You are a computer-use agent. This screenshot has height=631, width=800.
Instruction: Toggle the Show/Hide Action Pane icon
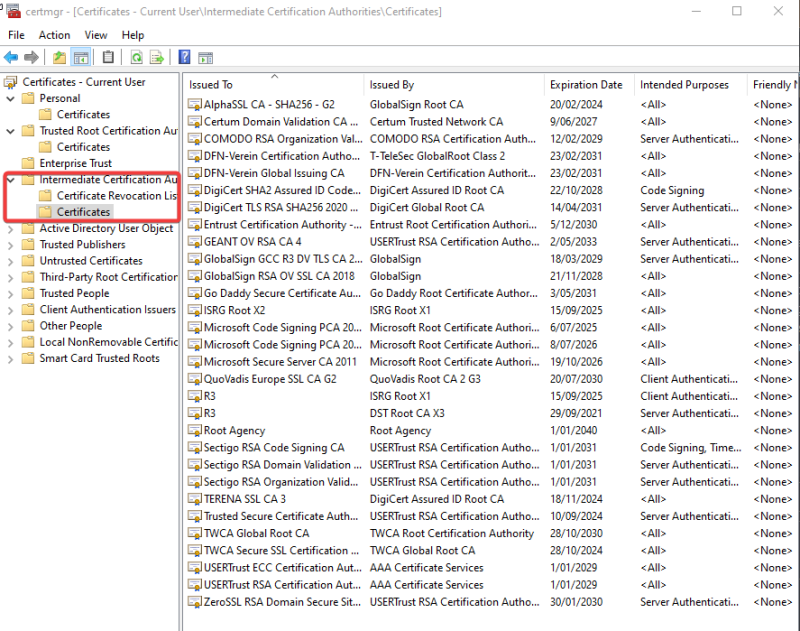[206, 58]
